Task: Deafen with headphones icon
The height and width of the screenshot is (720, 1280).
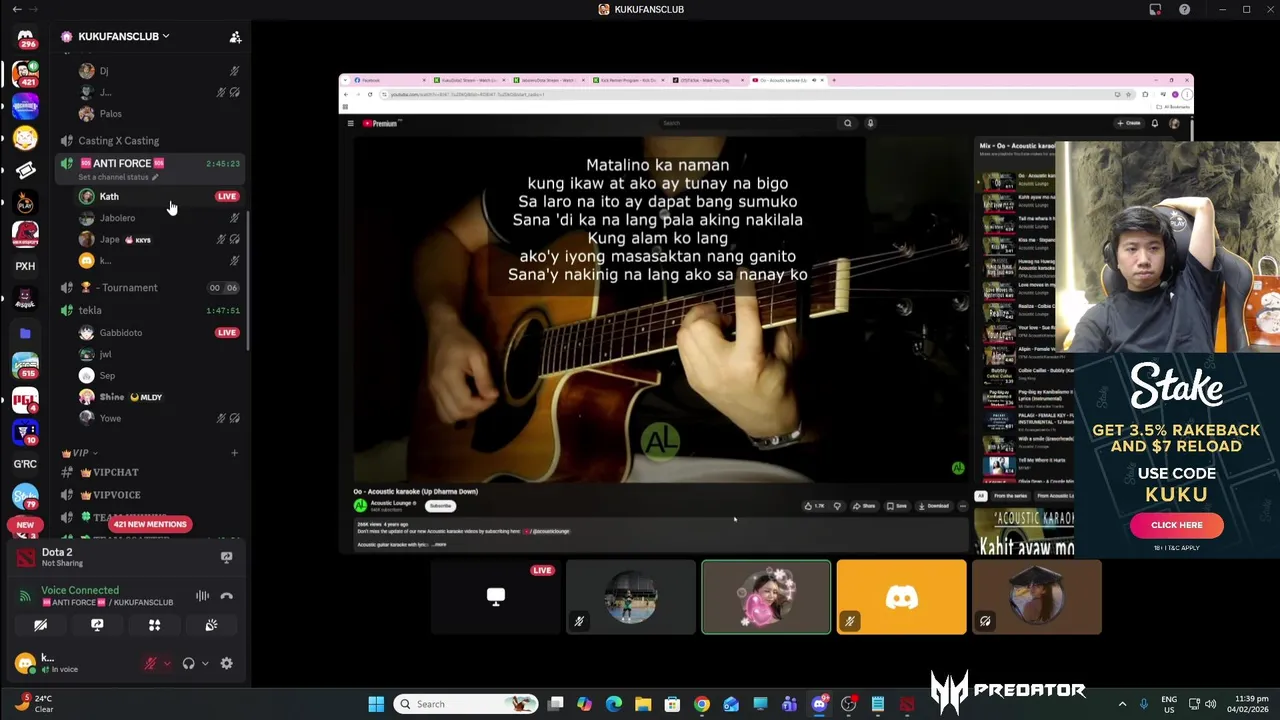Action: click(x=188, y=664)
